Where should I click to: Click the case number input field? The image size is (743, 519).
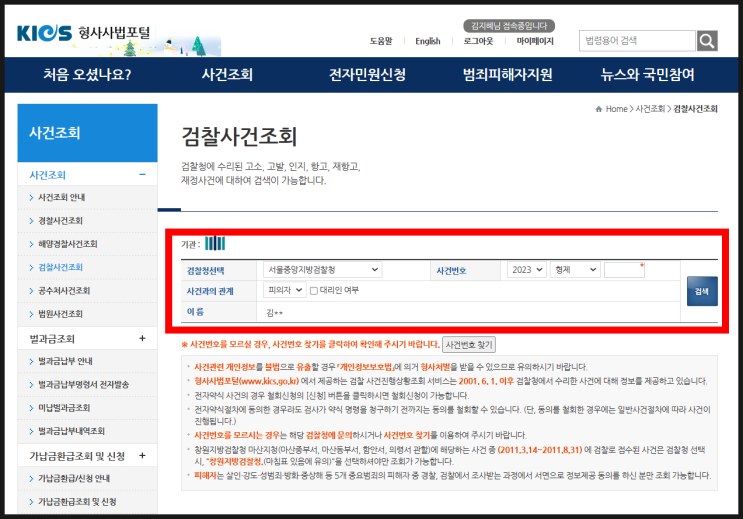click(x=624, y=270)
